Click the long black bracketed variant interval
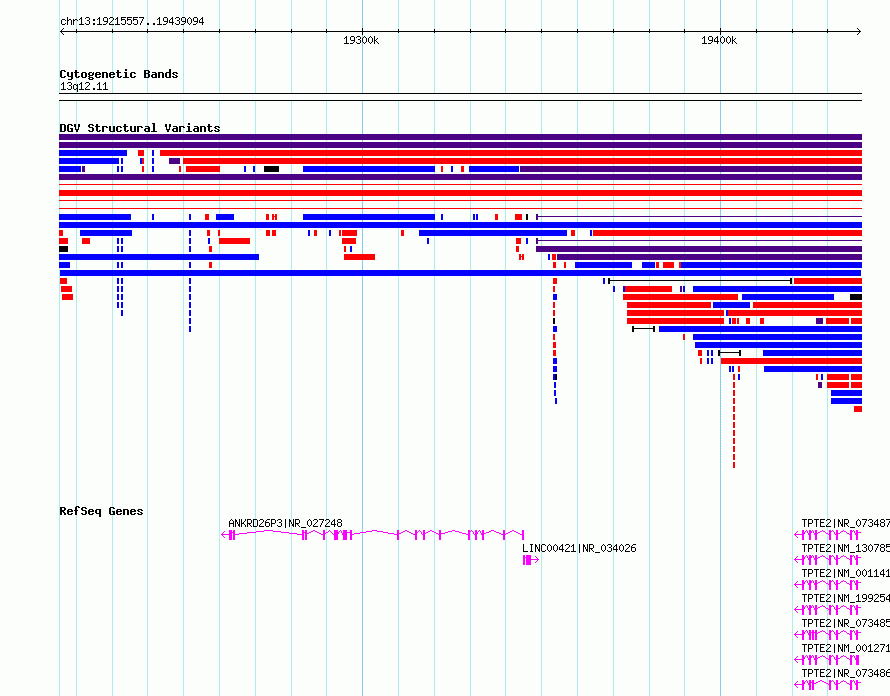The image size is (890, 696). pyautogui.click(x=700, y=281)
